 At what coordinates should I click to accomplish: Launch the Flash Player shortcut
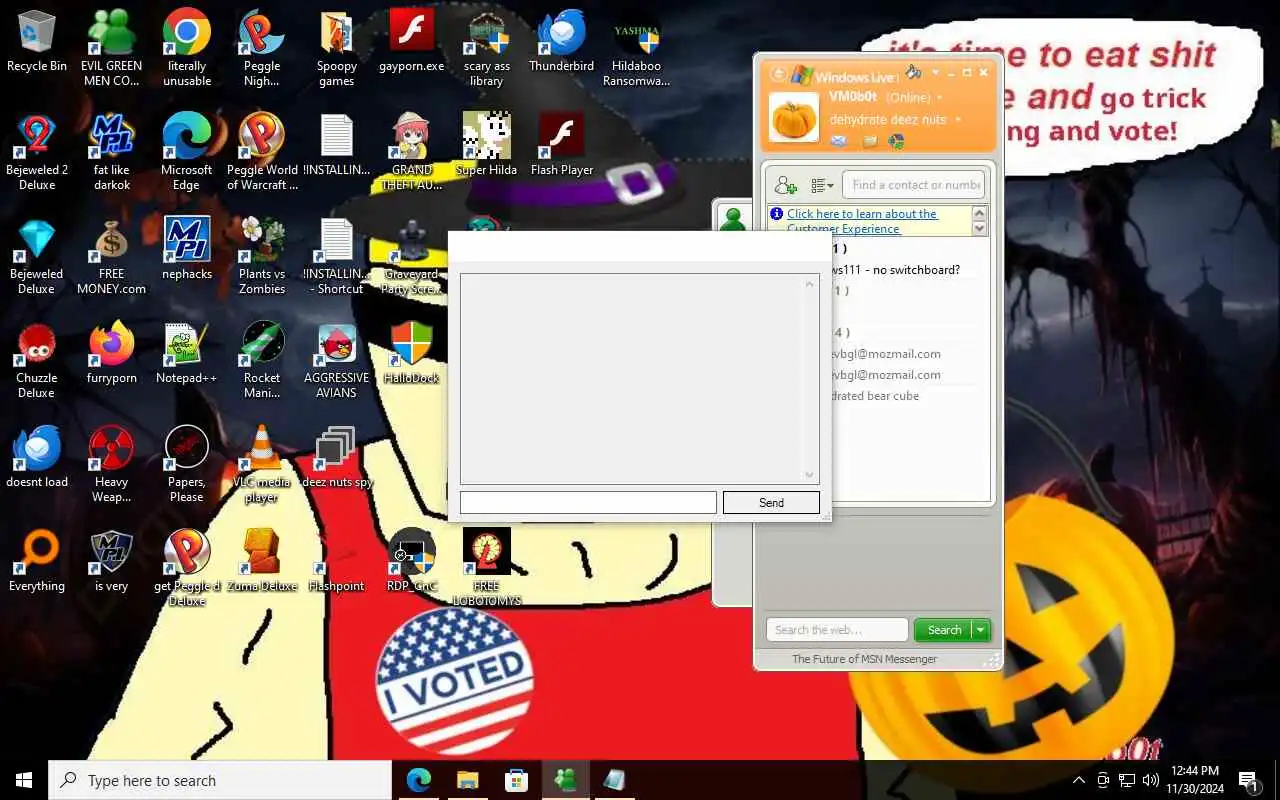click(x=562, y=145)
